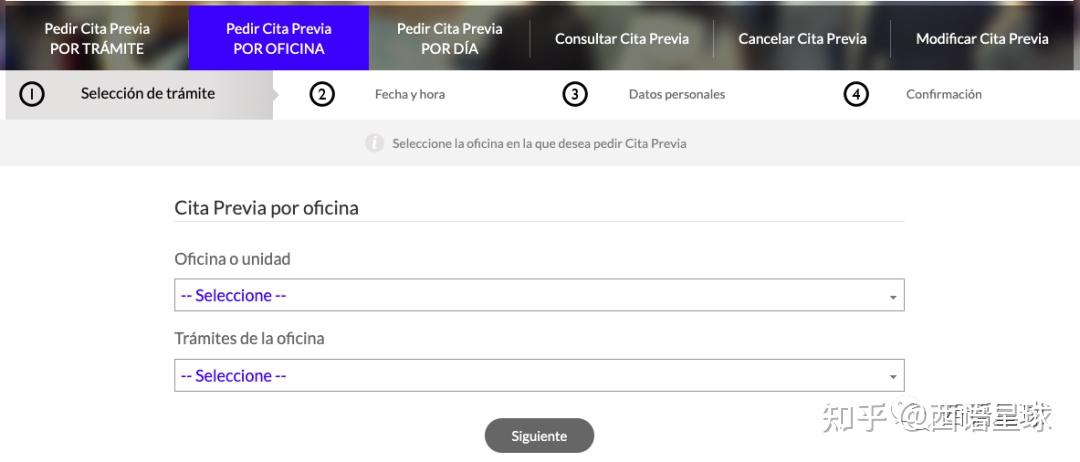This screenshot has height=462, width=1080.
Task: Click the info icon beside instructions
Action: point(374,143)
